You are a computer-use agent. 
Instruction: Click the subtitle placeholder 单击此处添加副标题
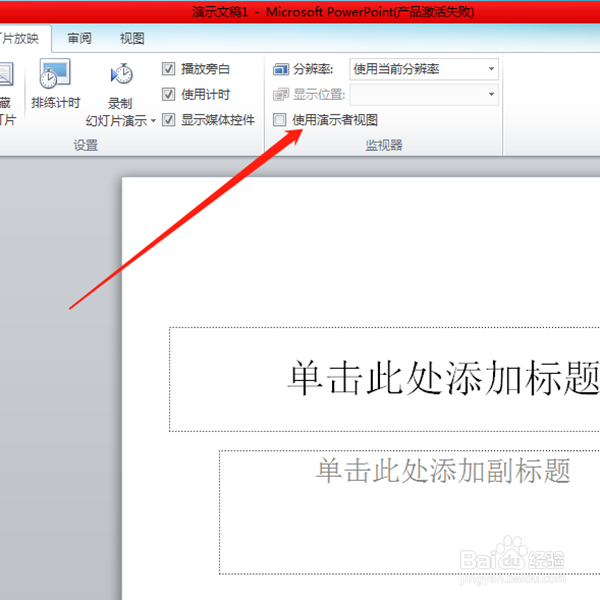pyautogui.click(x=409, y=512)
